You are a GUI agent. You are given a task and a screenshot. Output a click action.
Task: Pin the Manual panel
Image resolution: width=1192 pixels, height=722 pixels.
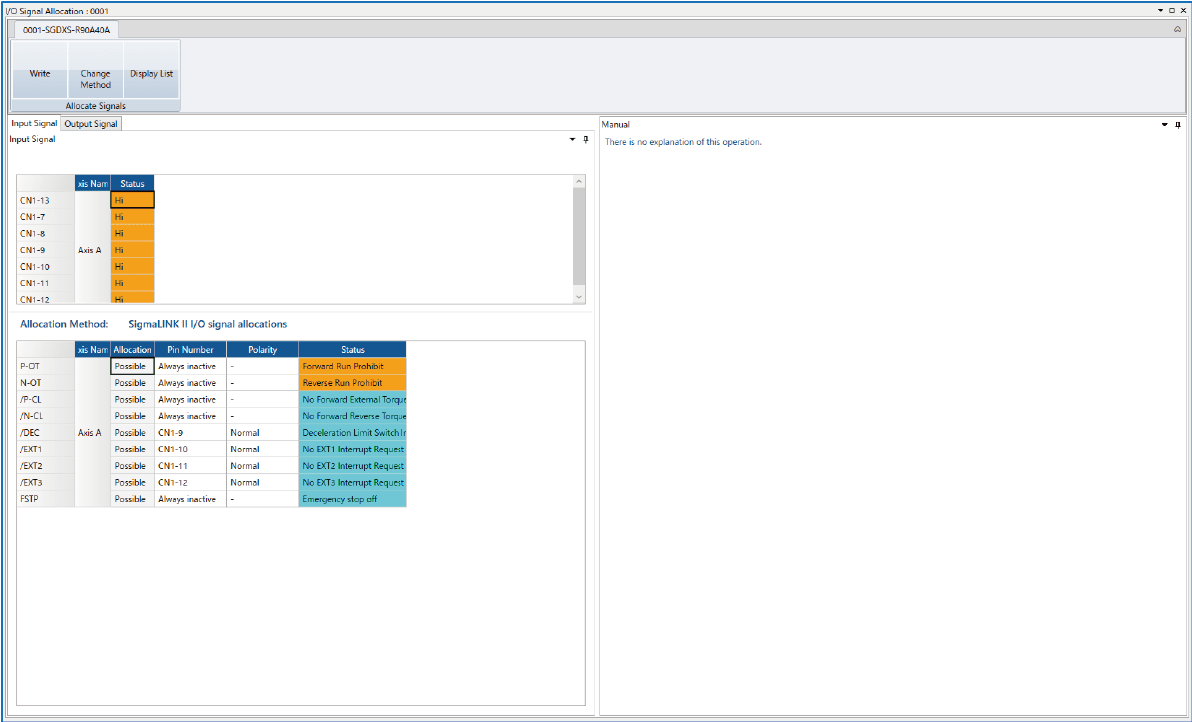click(1178, 125)
